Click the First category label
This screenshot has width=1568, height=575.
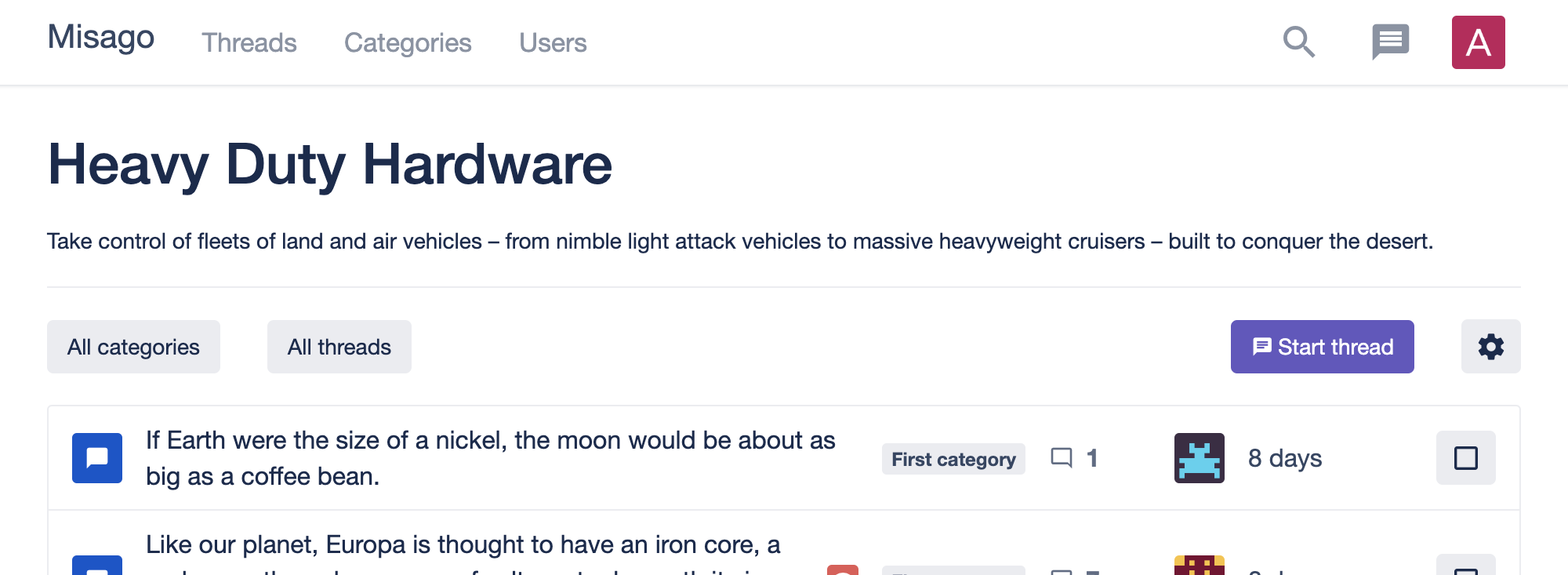coord(953,459)
